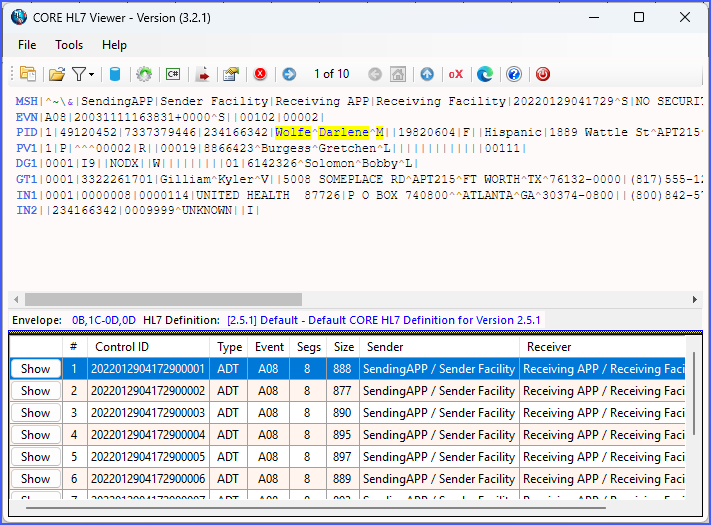
Task: Click the Type column header
Action: (x=229, y=347)
